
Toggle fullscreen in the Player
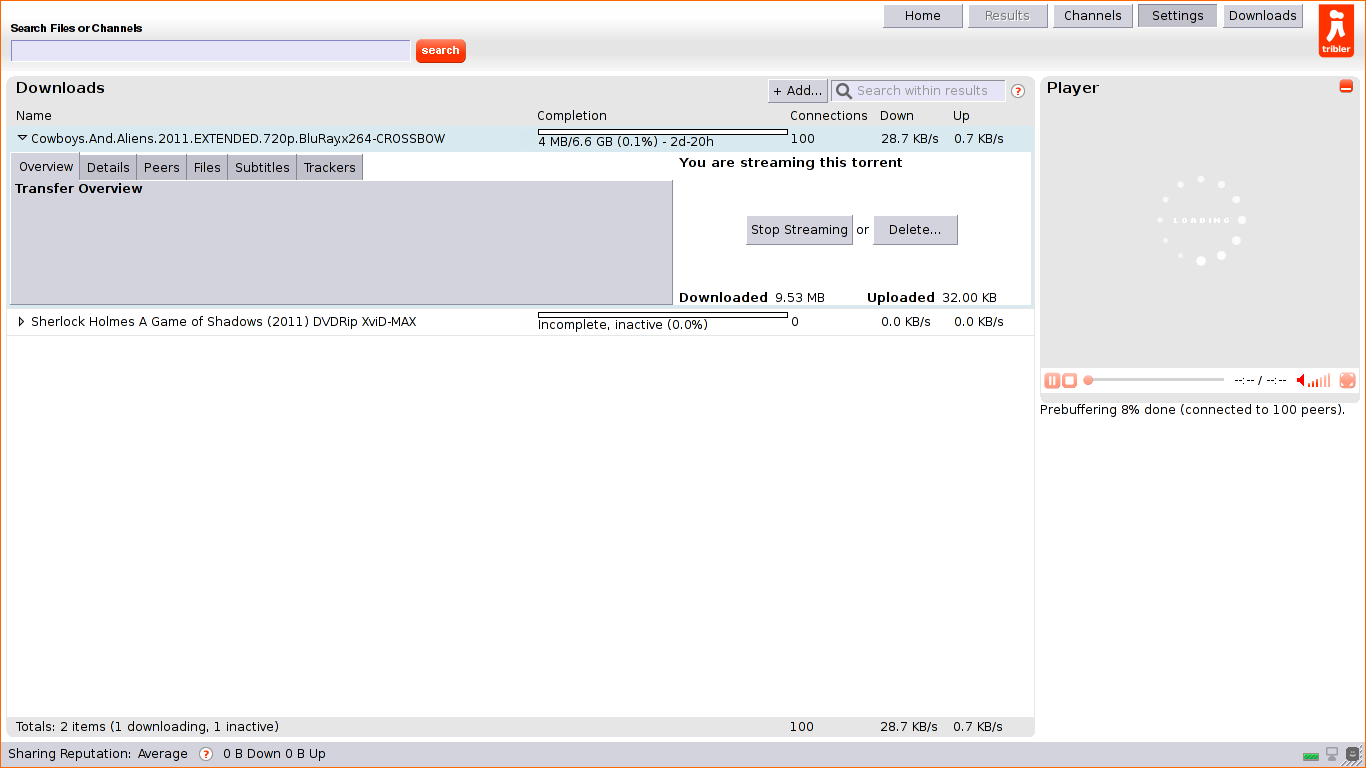[1347, 380]
